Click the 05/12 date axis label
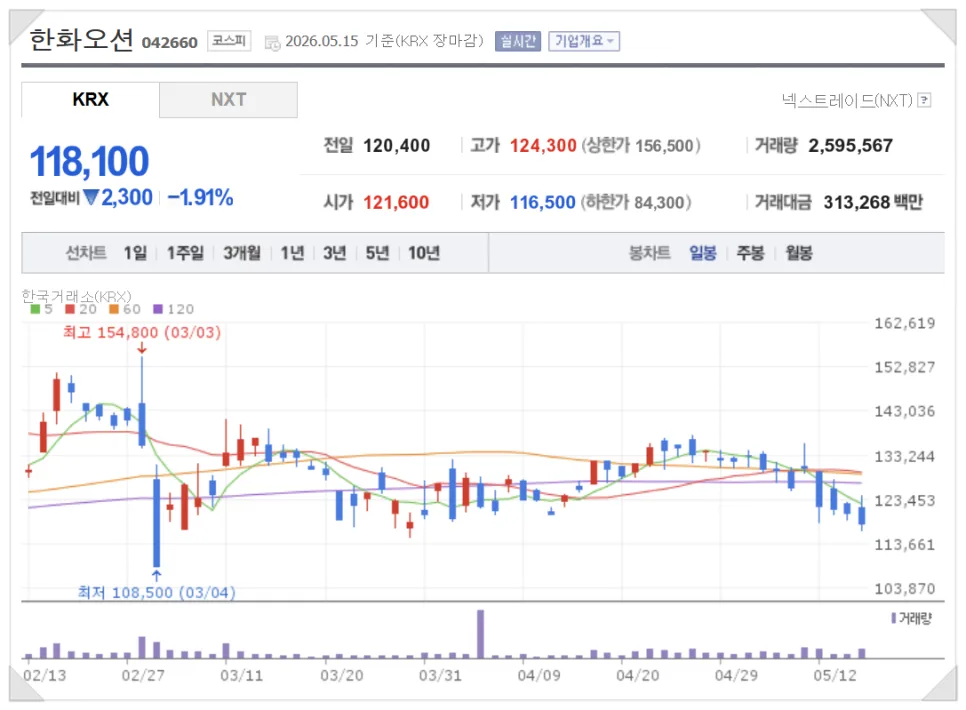Image resolution: width=966 pixels, height=710 pixels. click(835, 675)
